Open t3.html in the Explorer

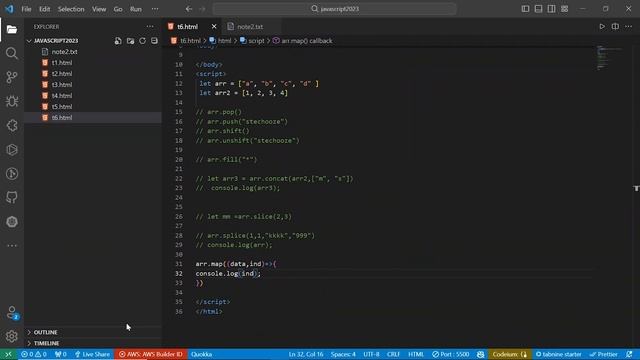coord(93,84)
